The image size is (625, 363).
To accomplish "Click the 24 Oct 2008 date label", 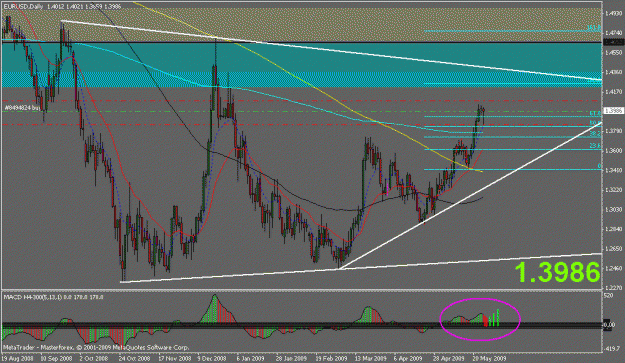I will [134, 358].
